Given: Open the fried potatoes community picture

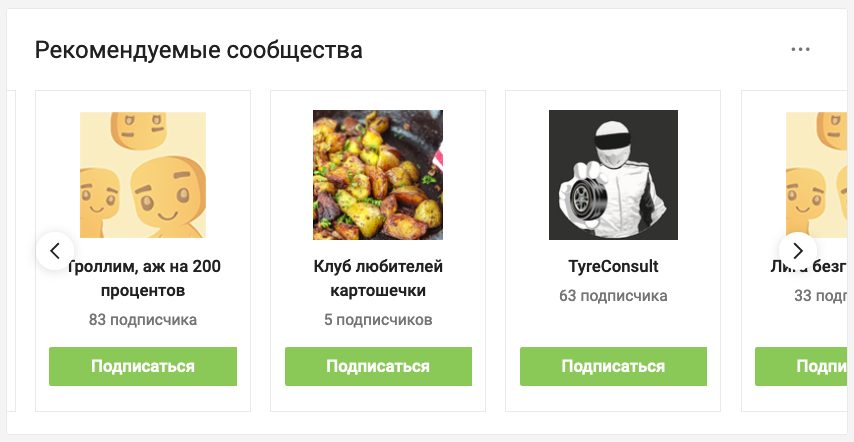Looking at the screenshot, I should click(378, 175).
